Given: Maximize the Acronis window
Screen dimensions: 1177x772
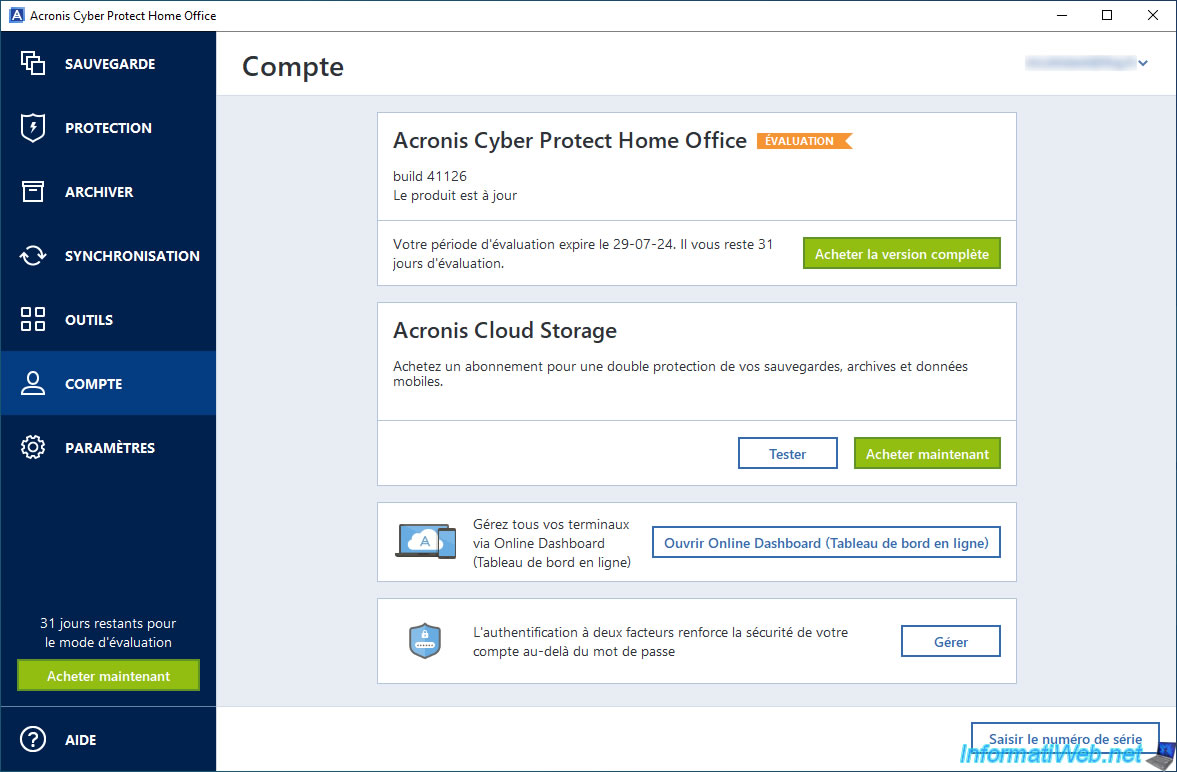Looking at the screenshot, I should click(1107, 15).
